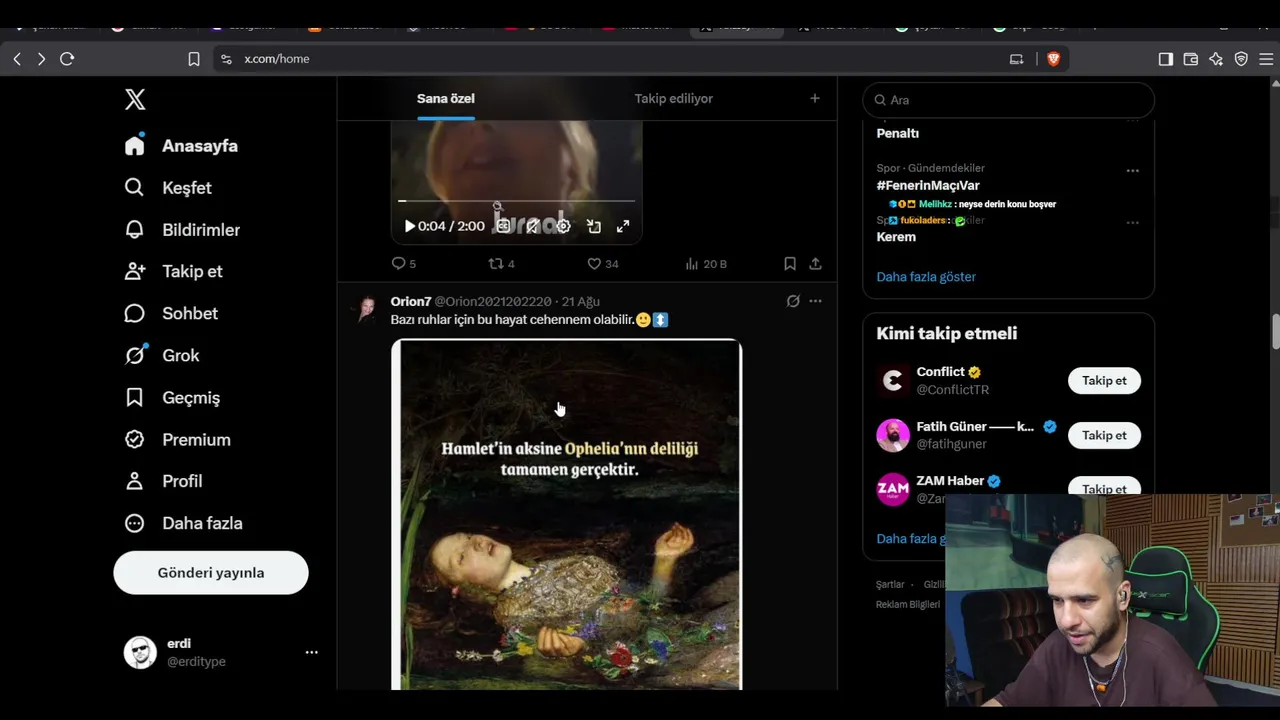Open the Bildirimler bell icon

[x=135, y=229]
